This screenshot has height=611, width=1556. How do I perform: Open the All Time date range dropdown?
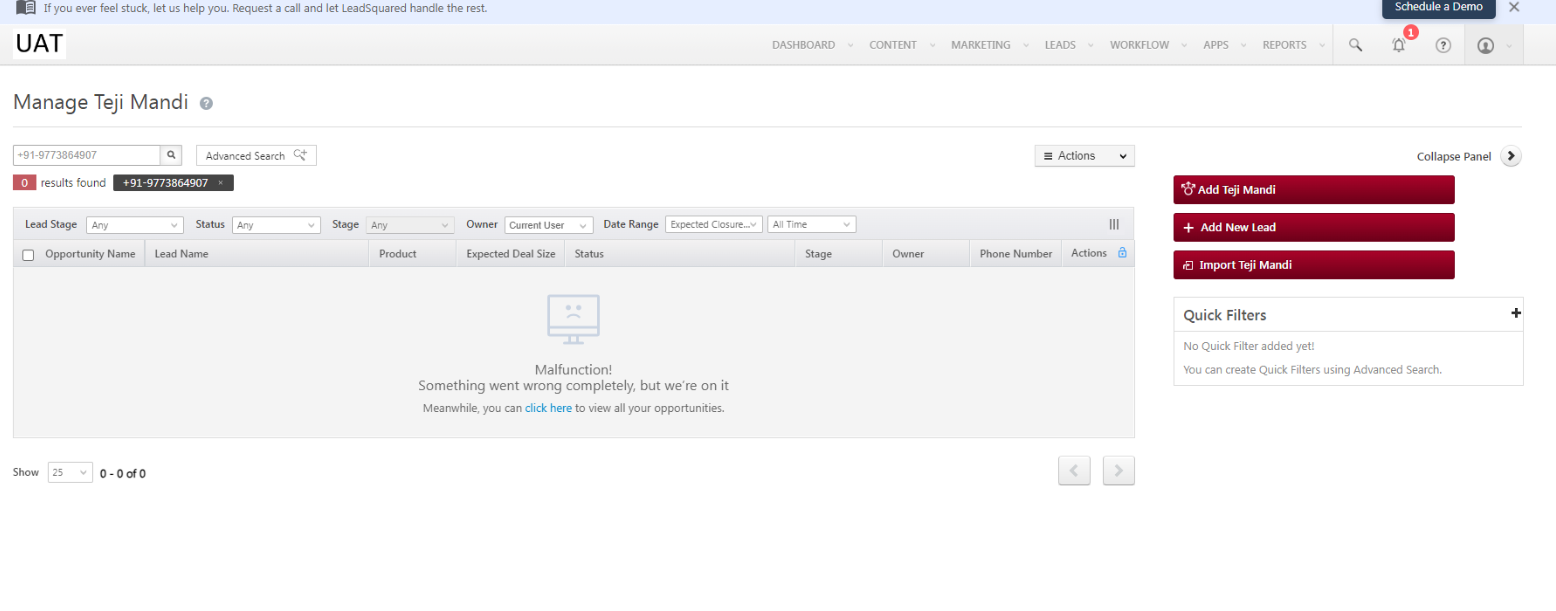tap(812, 225)
